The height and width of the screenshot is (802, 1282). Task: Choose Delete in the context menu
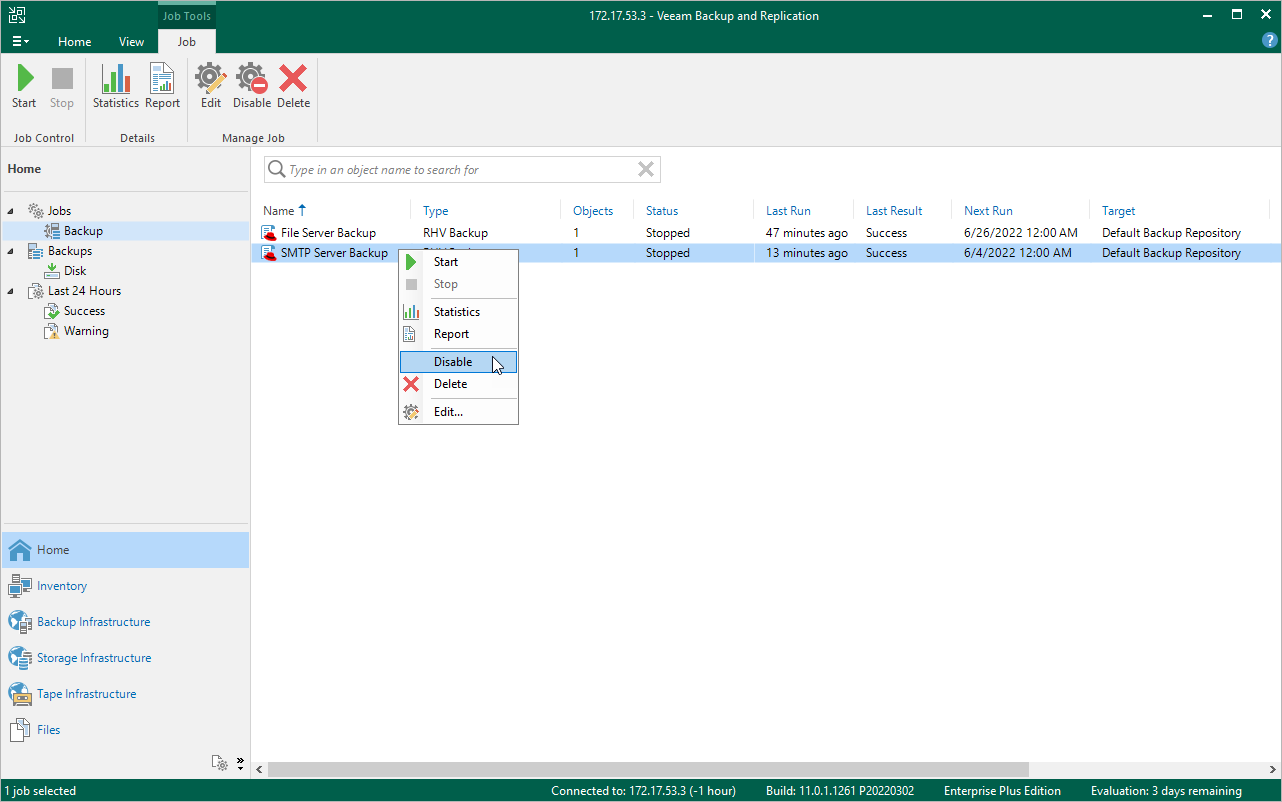[458, 384]
